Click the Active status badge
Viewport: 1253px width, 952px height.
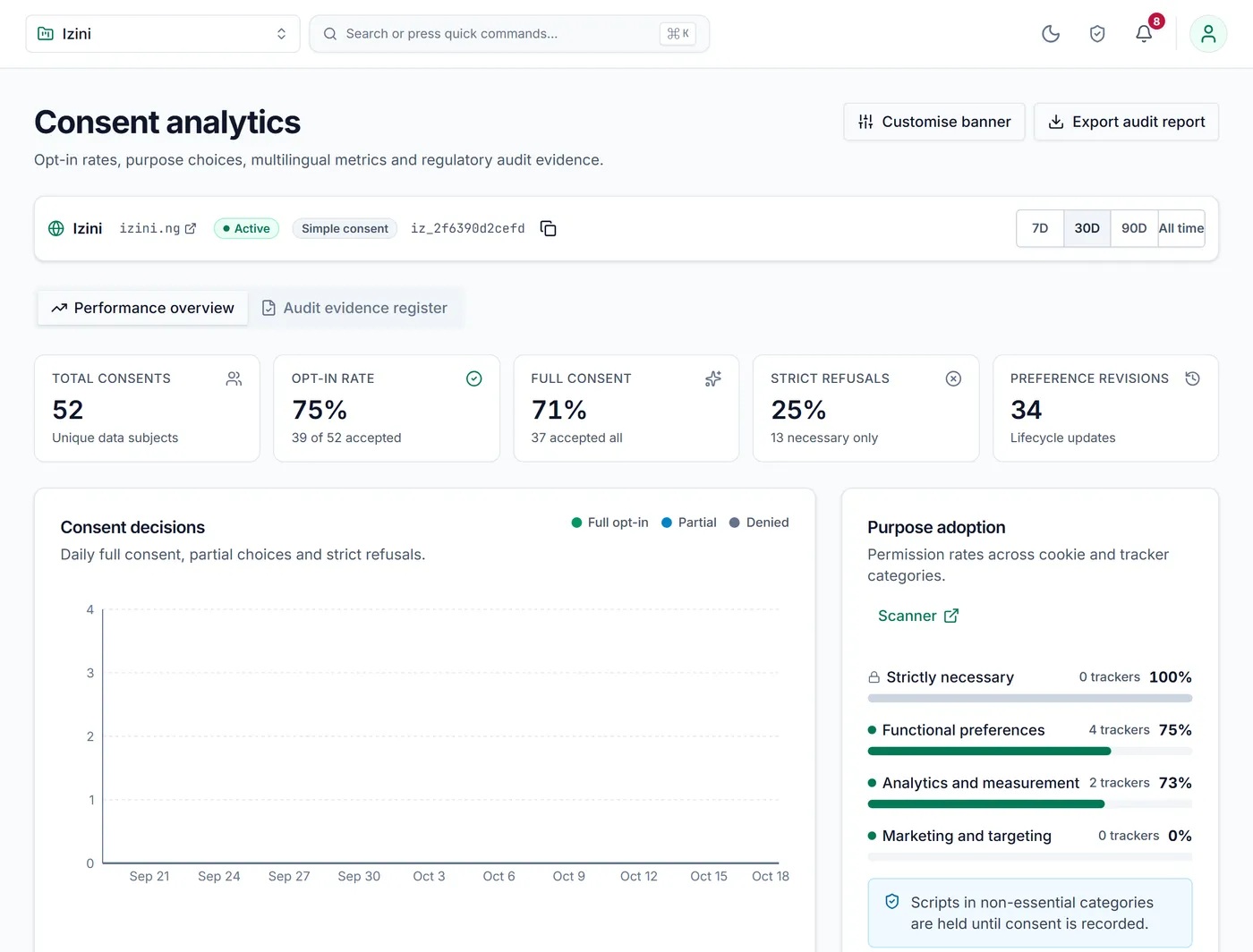coord(247,228)
